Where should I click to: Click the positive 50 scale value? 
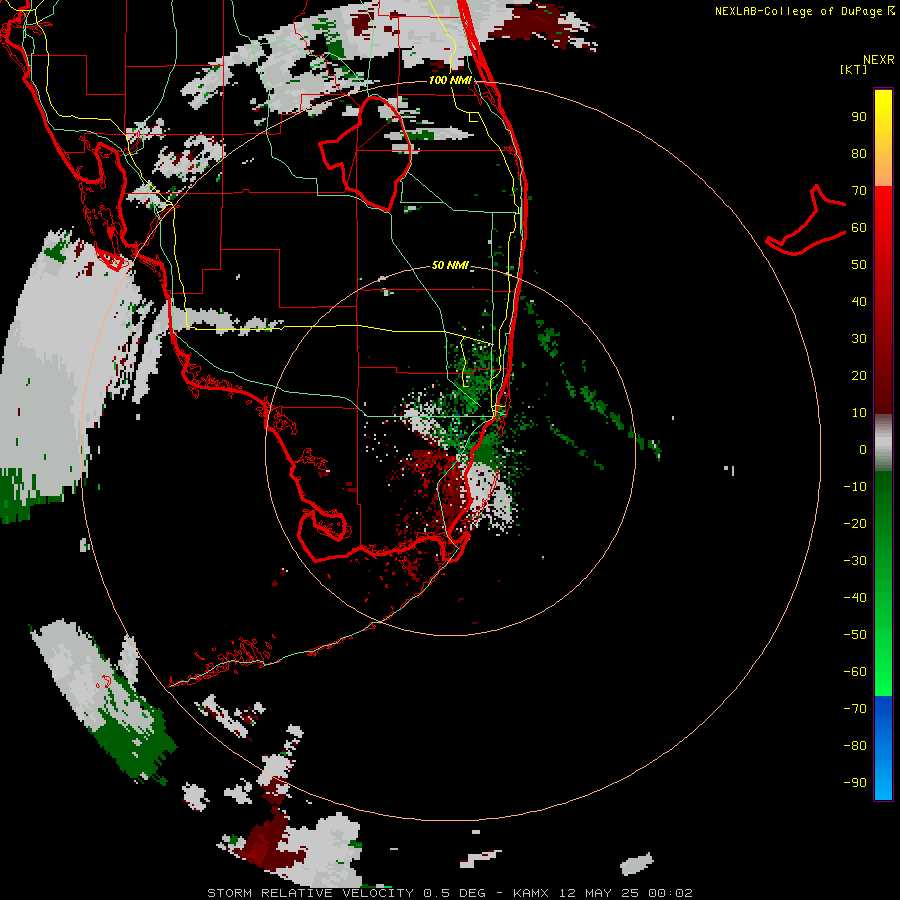coord(859,265)
